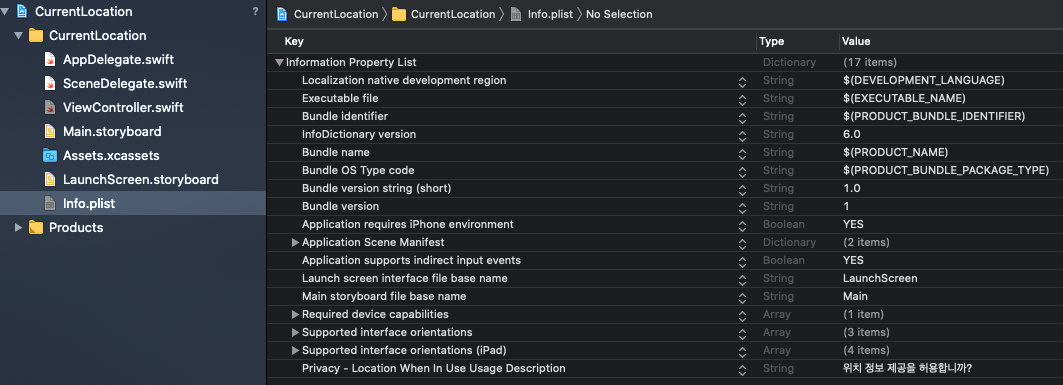Select the $(DEVELOPMENT_LANGUAGE) value cell
The image size is (1063, 385).
(923, 80)
